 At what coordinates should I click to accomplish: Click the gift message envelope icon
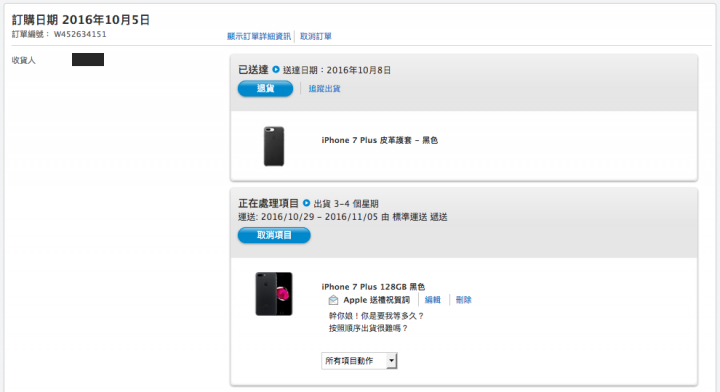pos(333,300)
